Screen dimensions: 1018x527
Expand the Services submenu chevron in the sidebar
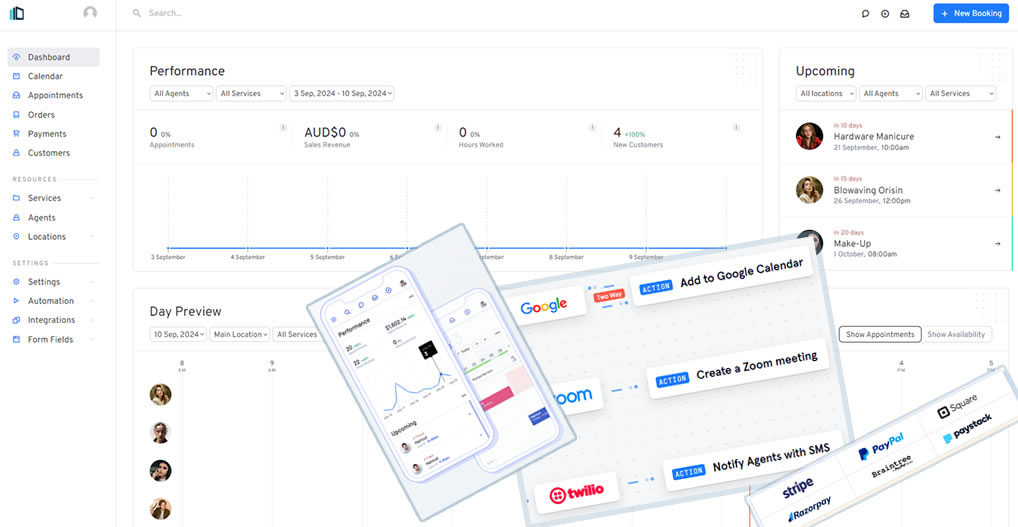(x=91, y=198)
